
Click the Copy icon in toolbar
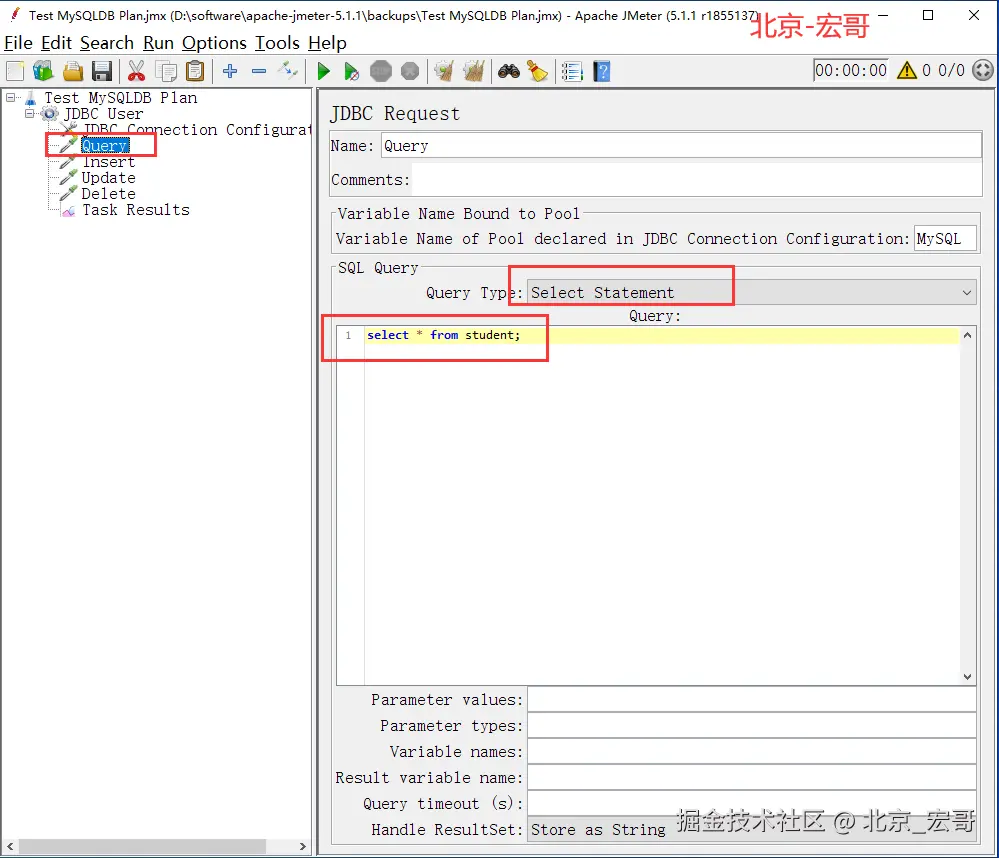pyautogui.click(x=166, y=71)
